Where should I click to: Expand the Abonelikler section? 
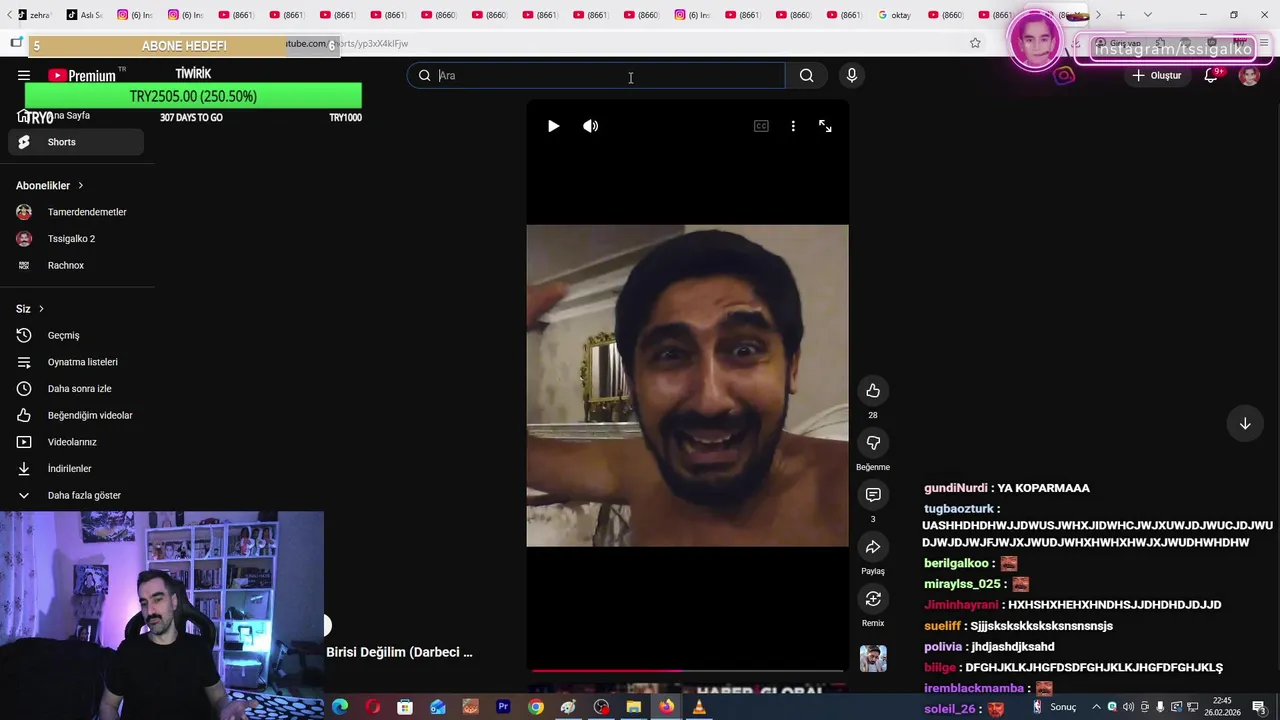click(50, 185)
